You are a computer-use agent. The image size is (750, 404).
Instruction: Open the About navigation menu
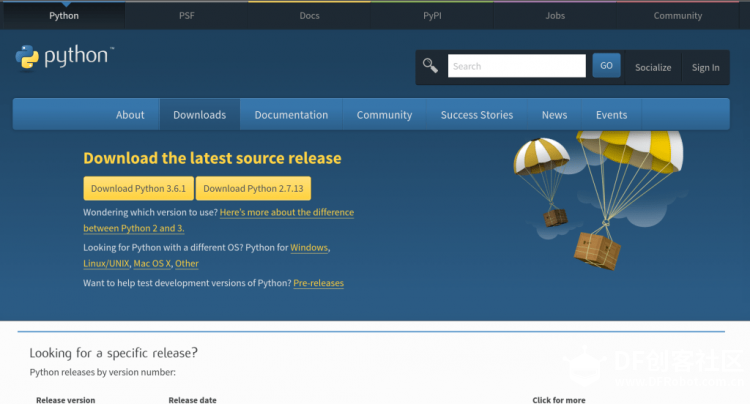point(130,115)
